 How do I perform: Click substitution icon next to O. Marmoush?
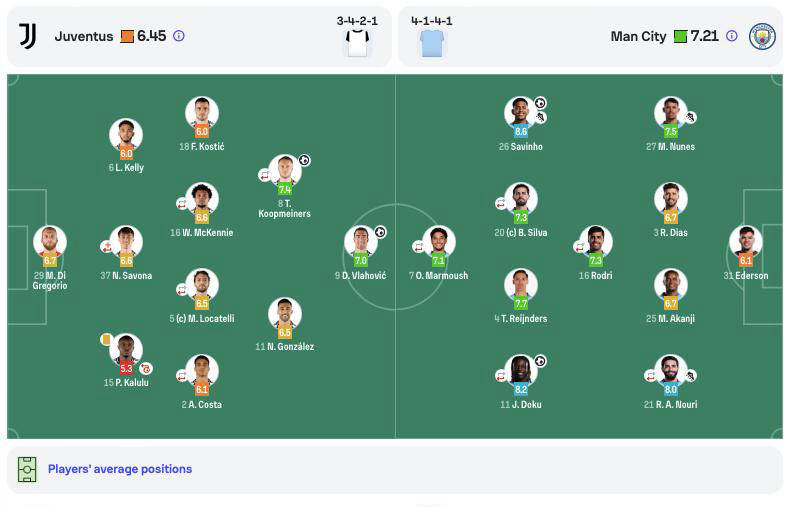point(418,246)
